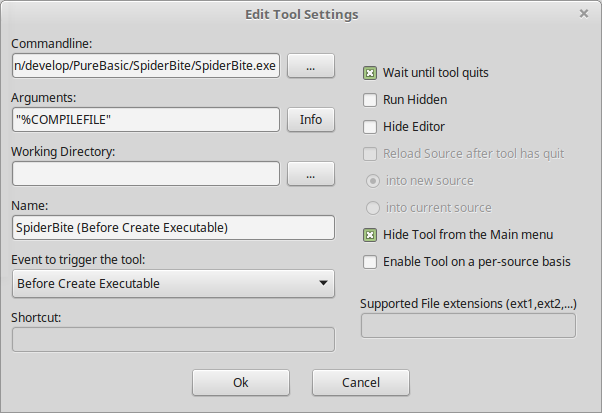602x413 pixels.
Task: Select the into new source radio option
Action: point(373,181)
